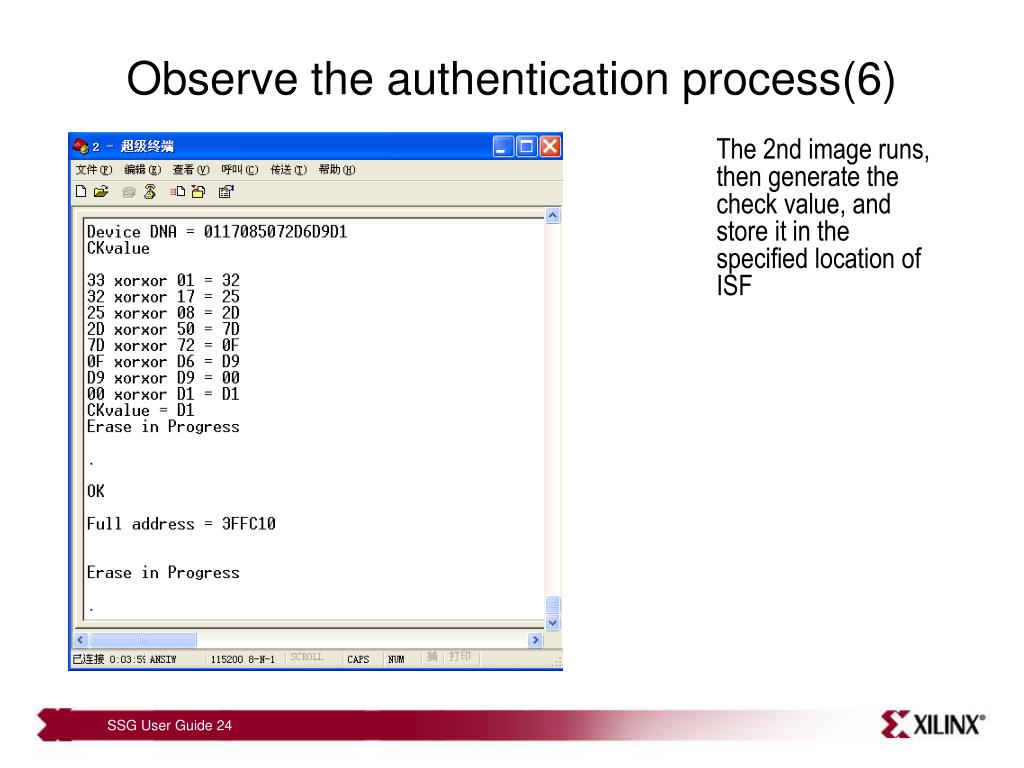Click the 'SCROLL' status bar indicator
This screenshot has width=1024, height=768.
(x=307, y=657)
